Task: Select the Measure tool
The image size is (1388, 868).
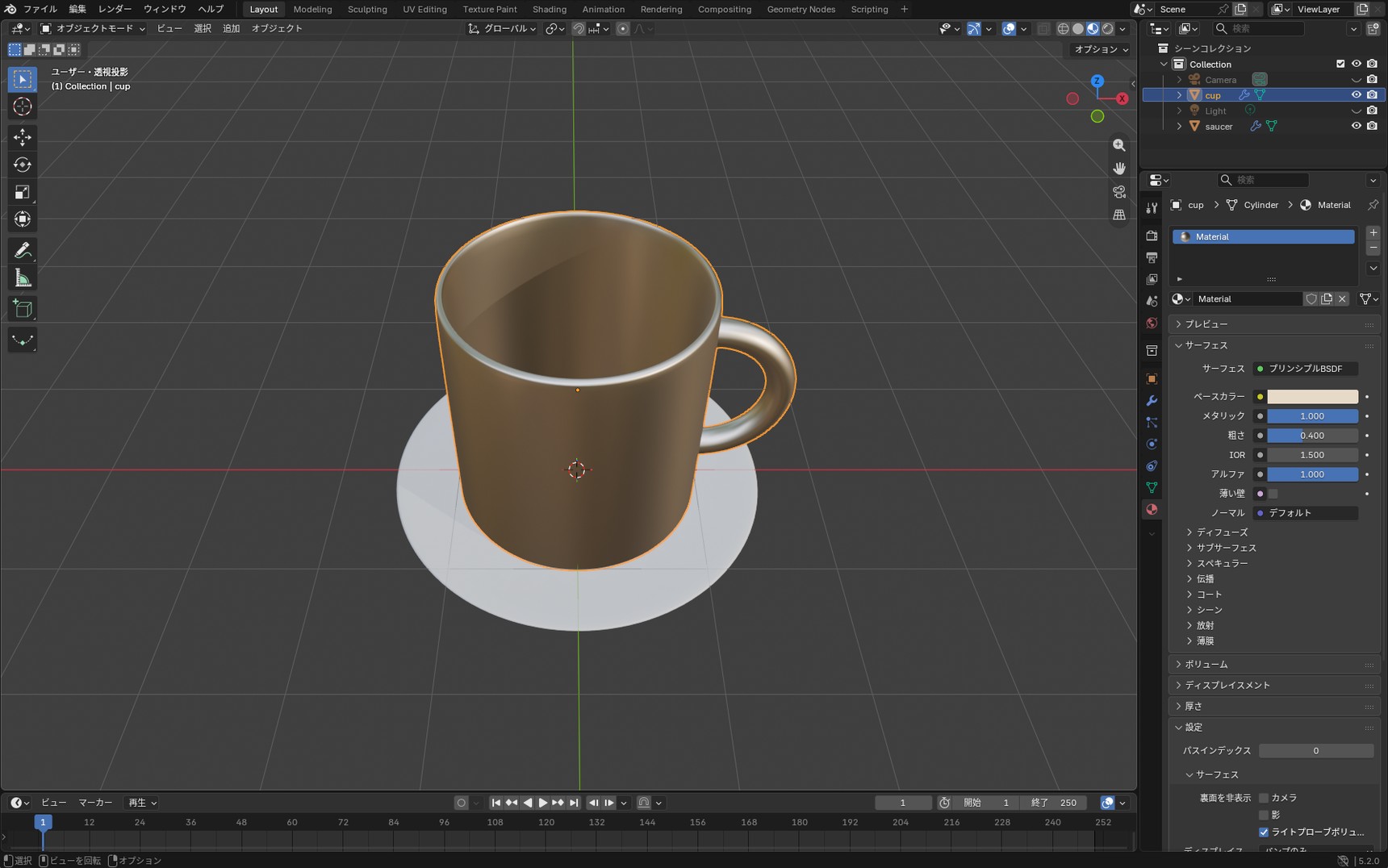Action: [23, 278]
